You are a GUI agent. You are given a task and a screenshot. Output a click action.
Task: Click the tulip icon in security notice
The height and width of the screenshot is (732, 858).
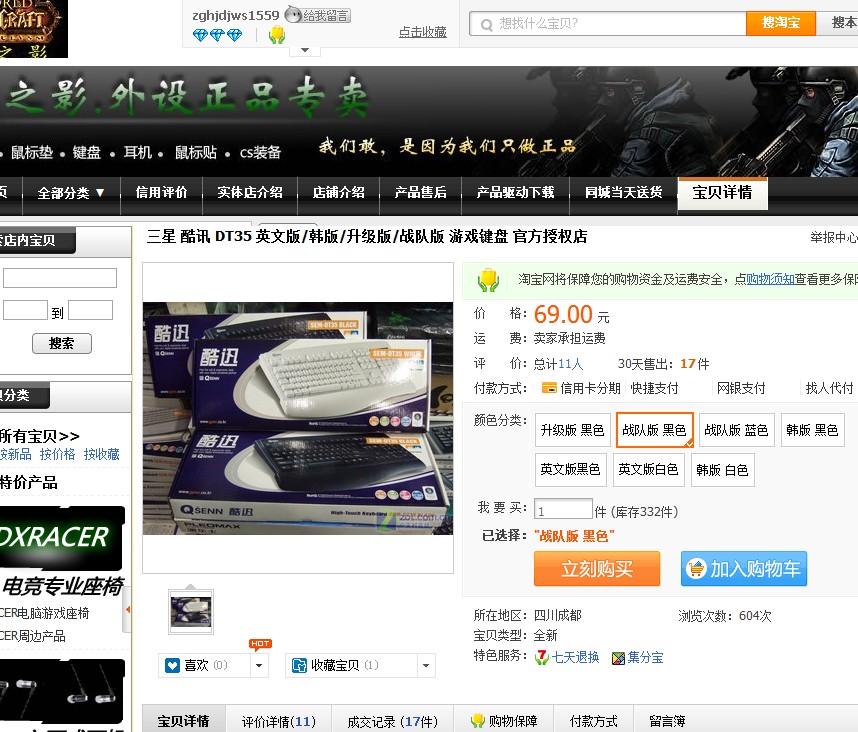tap(488, 280)
